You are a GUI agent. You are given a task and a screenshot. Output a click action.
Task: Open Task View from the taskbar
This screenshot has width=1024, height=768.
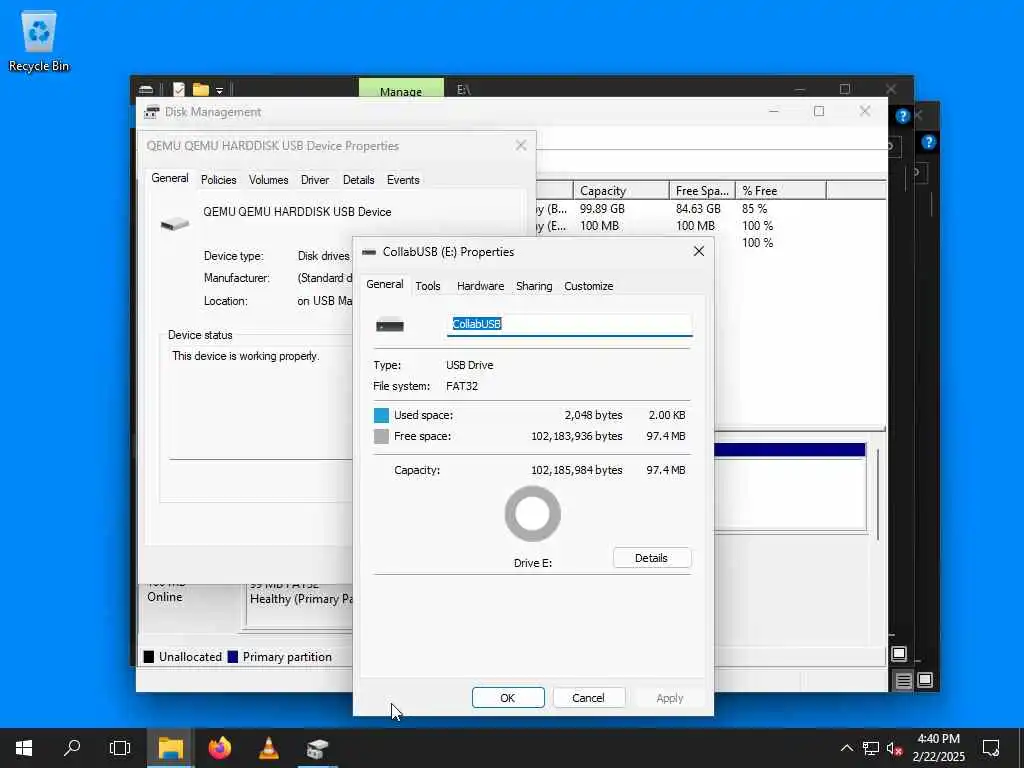point(120,748)
